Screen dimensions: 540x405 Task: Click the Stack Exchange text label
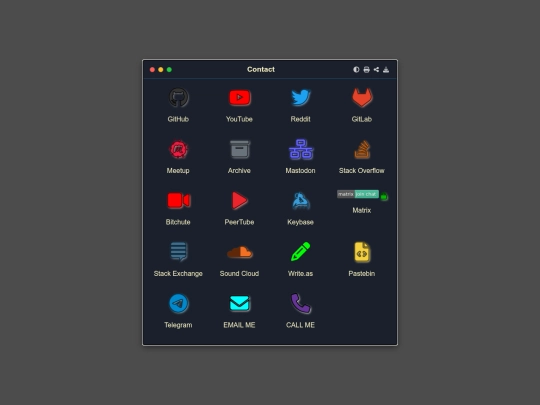point(178,273)
